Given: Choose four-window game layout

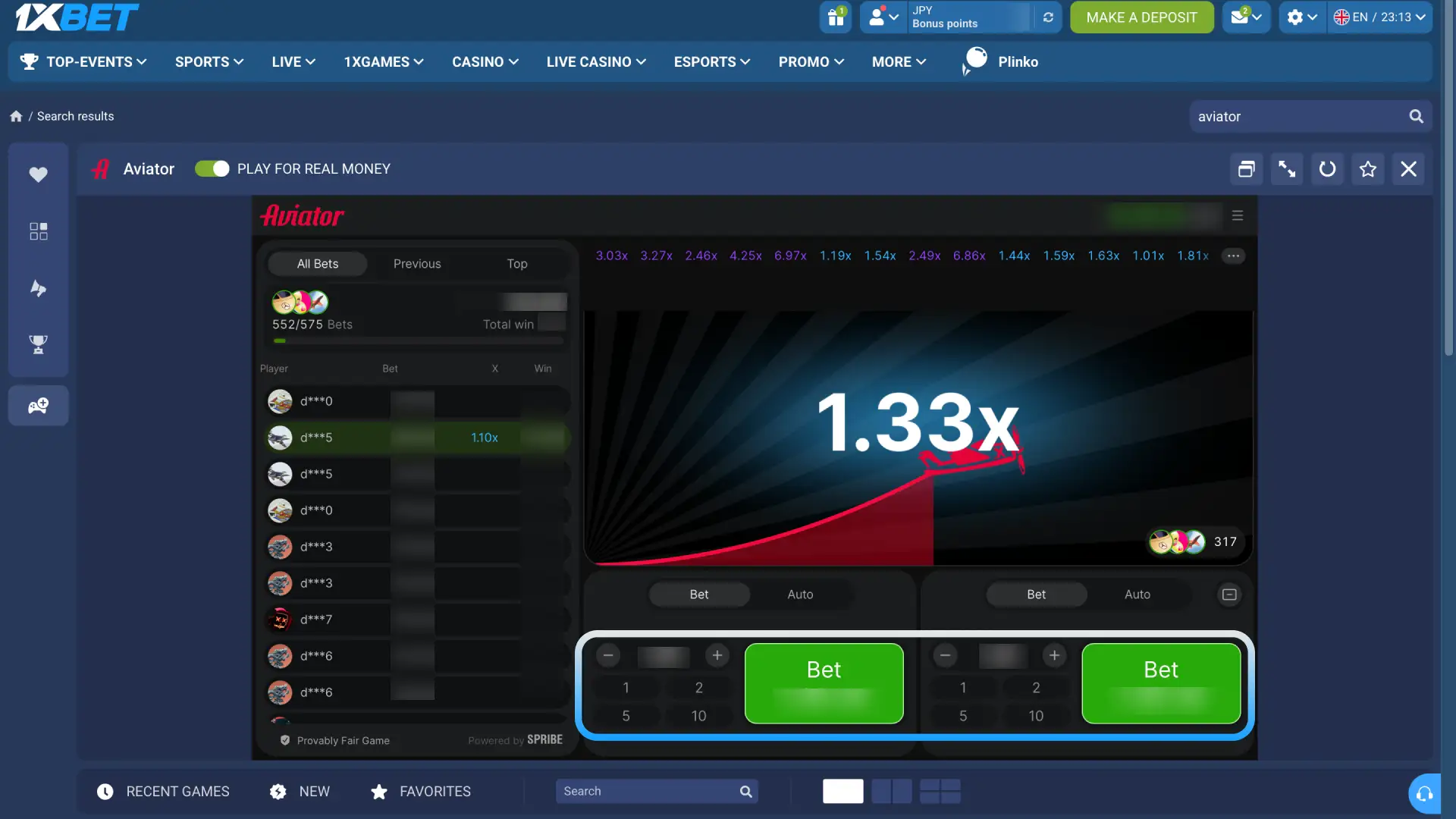Looking at the screenshot, I should 940,792.
